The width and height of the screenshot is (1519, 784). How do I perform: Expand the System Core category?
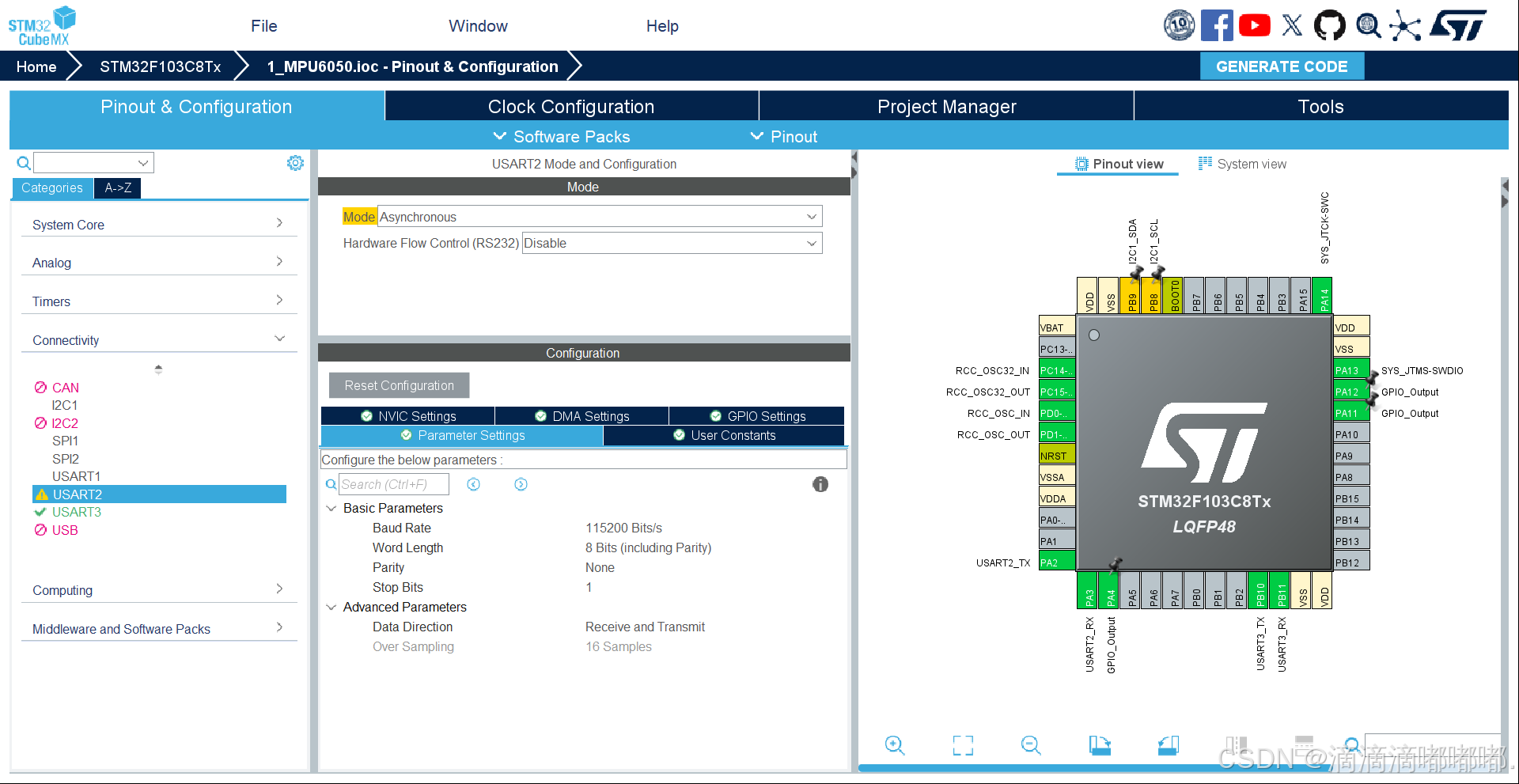[x=158, y=224]
